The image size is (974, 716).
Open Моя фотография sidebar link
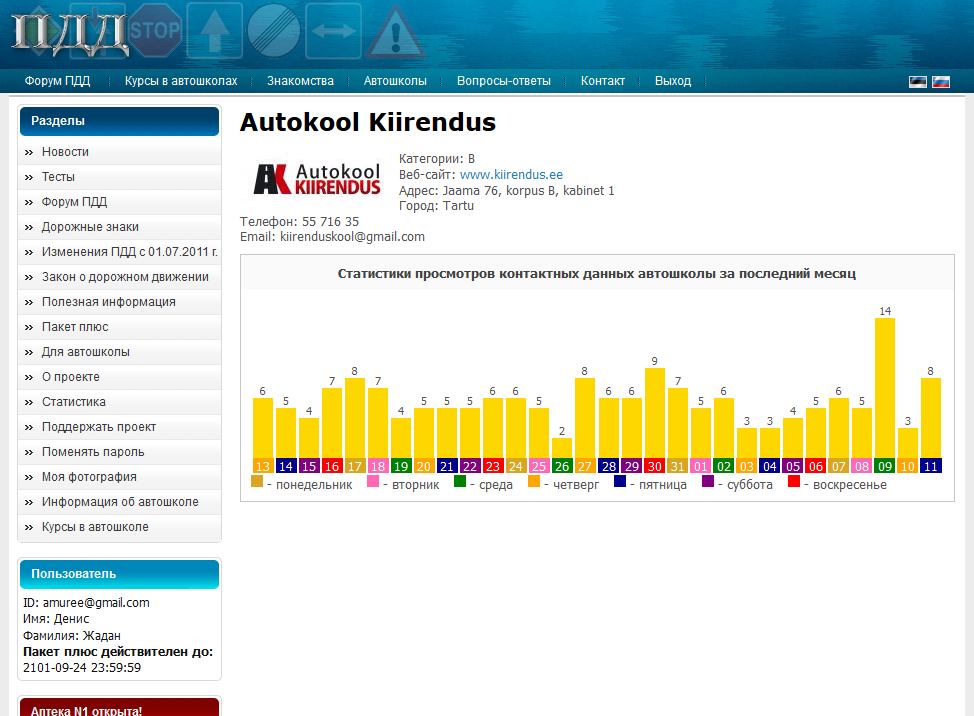pos(119,477)
